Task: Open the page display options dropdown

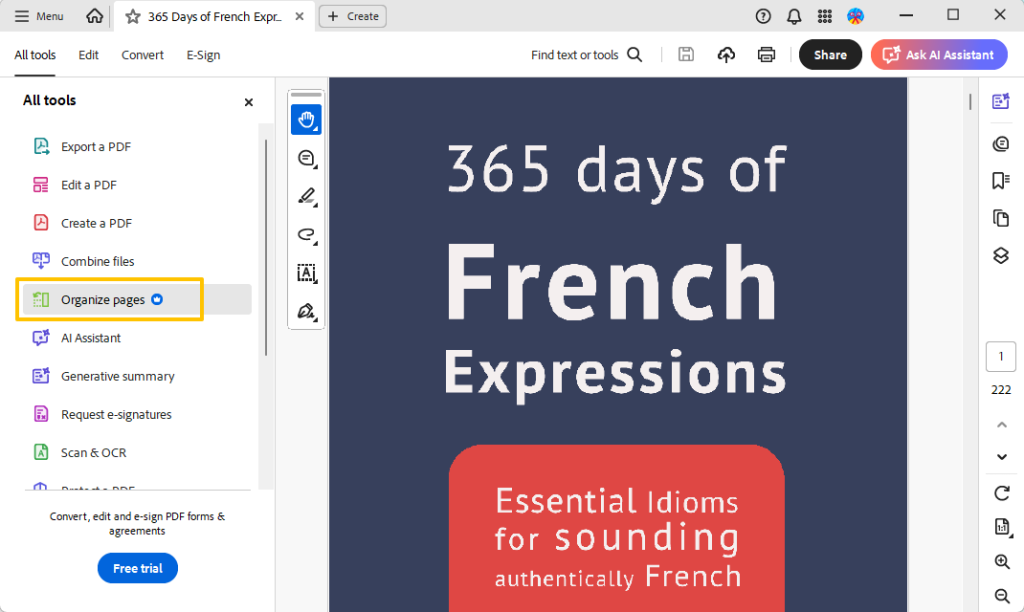Action: point(1001,527)
